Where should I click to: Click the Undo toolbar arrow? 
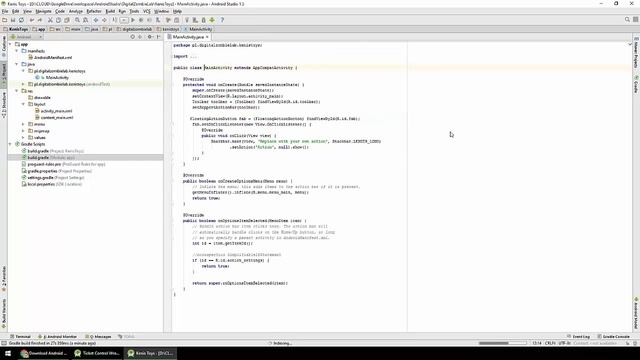point(31,20)
